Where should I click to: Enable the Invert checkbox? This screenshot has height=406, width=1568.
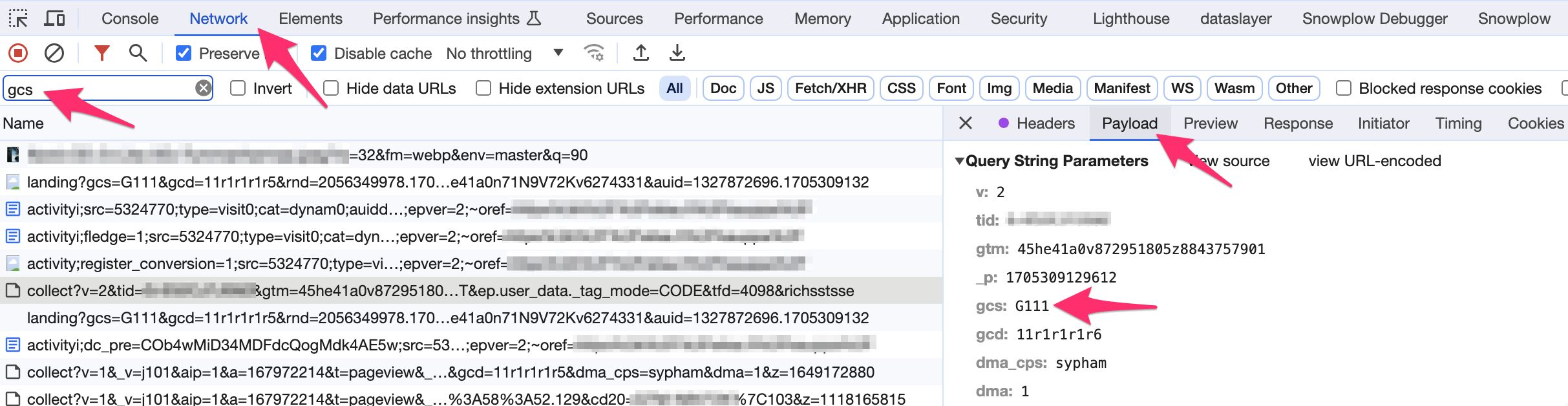238,88
